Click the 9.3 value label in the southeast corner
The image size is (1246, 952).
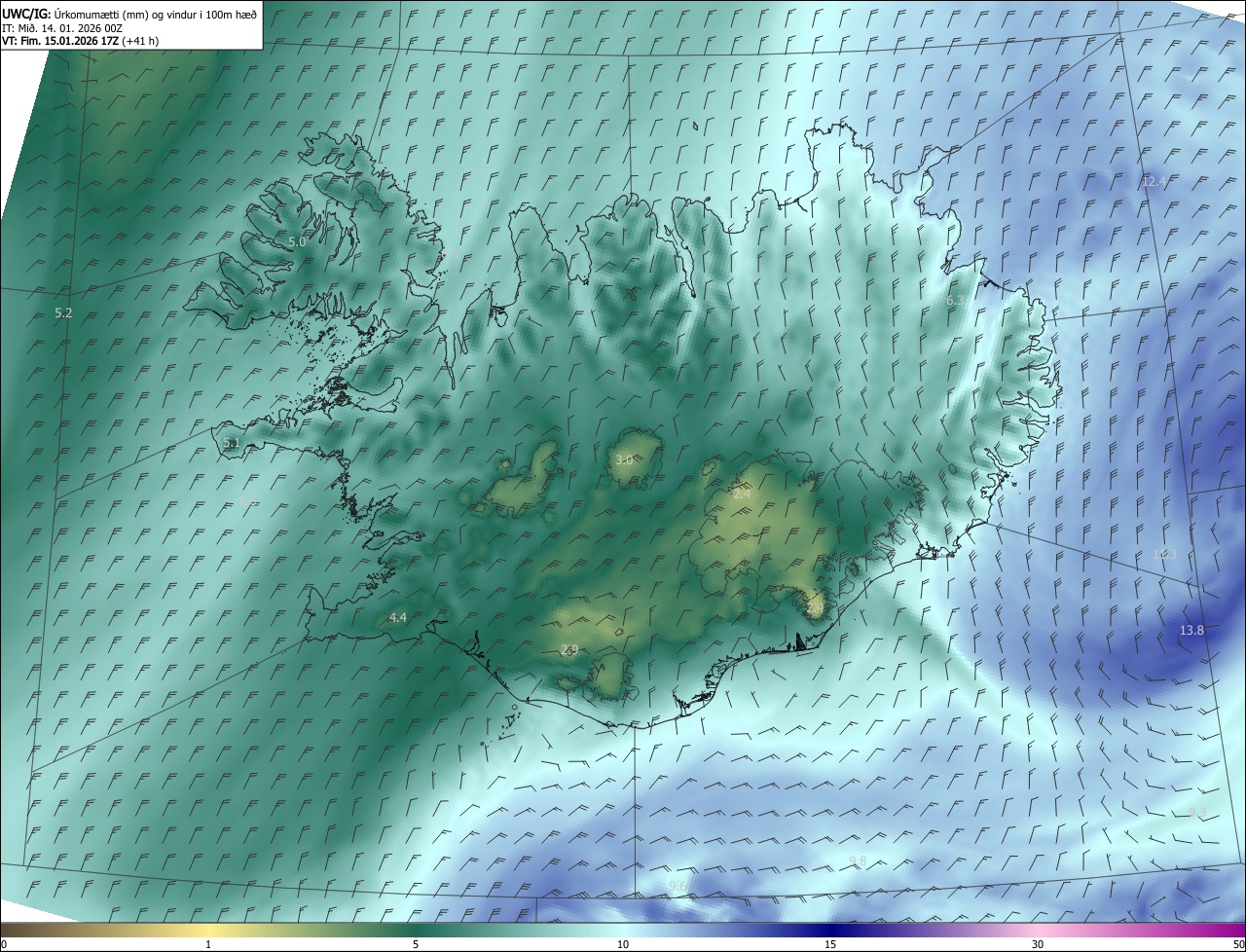point(1196,812)
